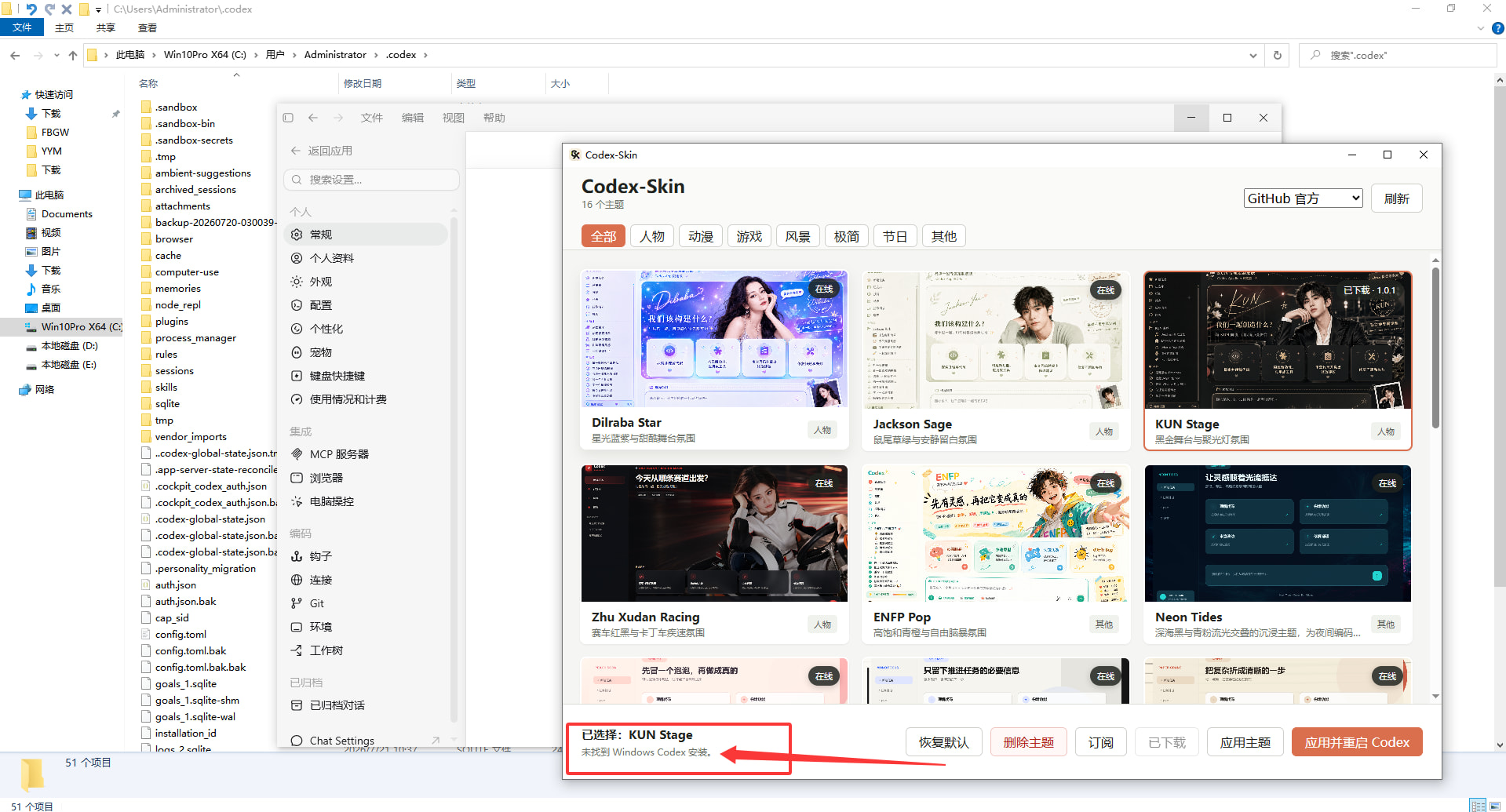Switch Explorer to large icons view
This screenshot has height=812, width=1506.
[1495, 805]
